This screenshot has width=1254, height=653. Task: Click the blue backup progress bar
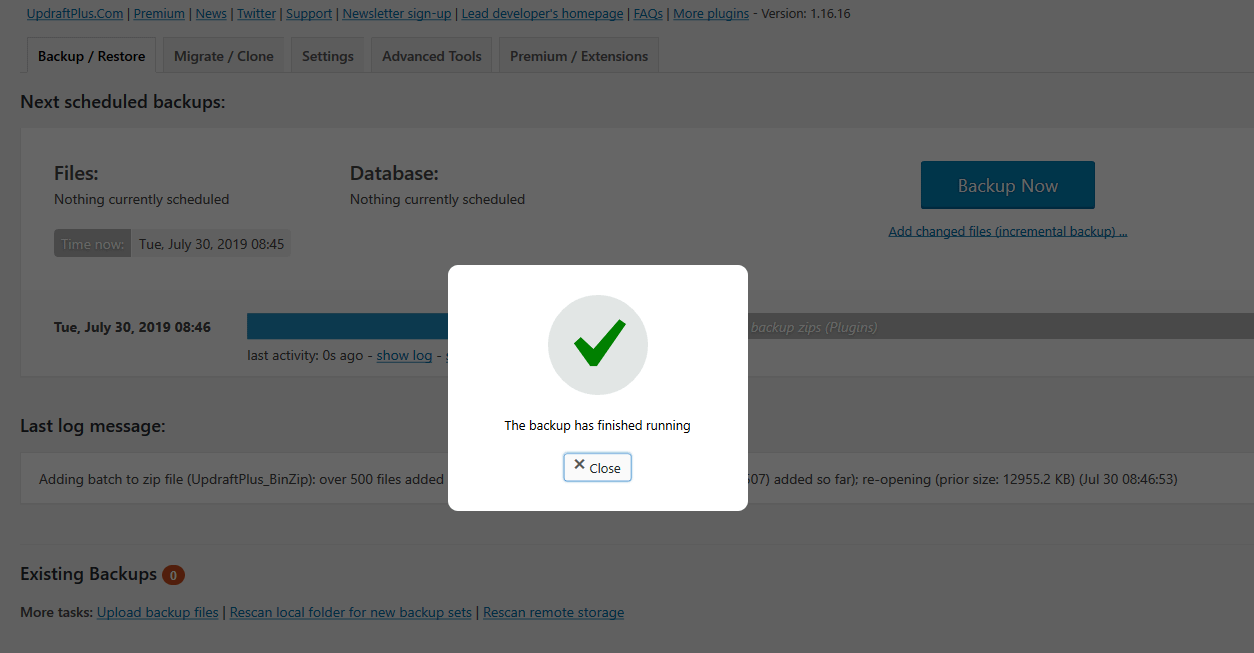click(x=348, y=326)
